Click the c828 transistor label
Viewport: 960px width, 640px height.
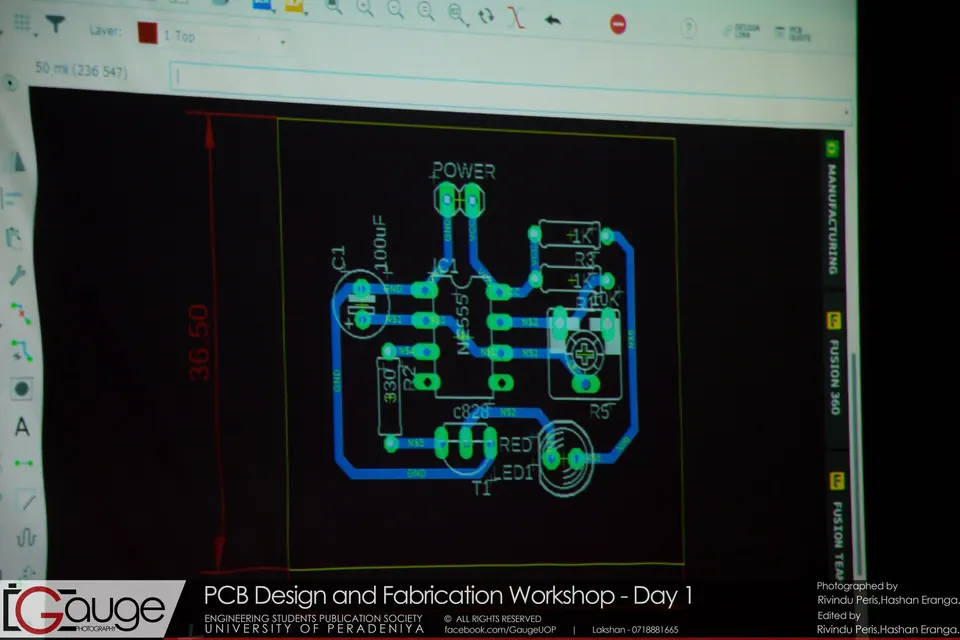click(471, 412)
